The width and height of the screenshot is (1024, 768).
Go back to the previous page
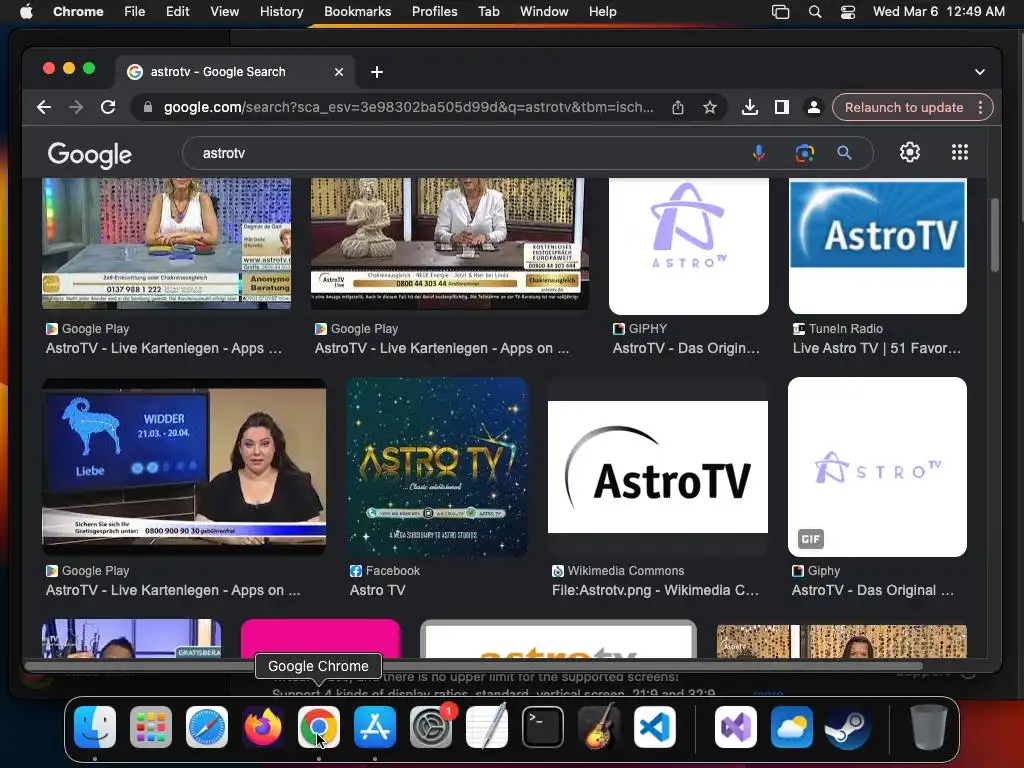(x=44, y=107)
